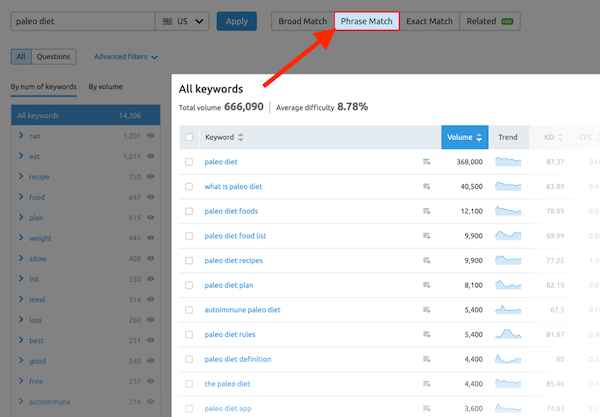Click add-to-list icon for paleo diet keyword
Image resolution: width=600 pixels, height=417 pixels.
pos(427,161)
